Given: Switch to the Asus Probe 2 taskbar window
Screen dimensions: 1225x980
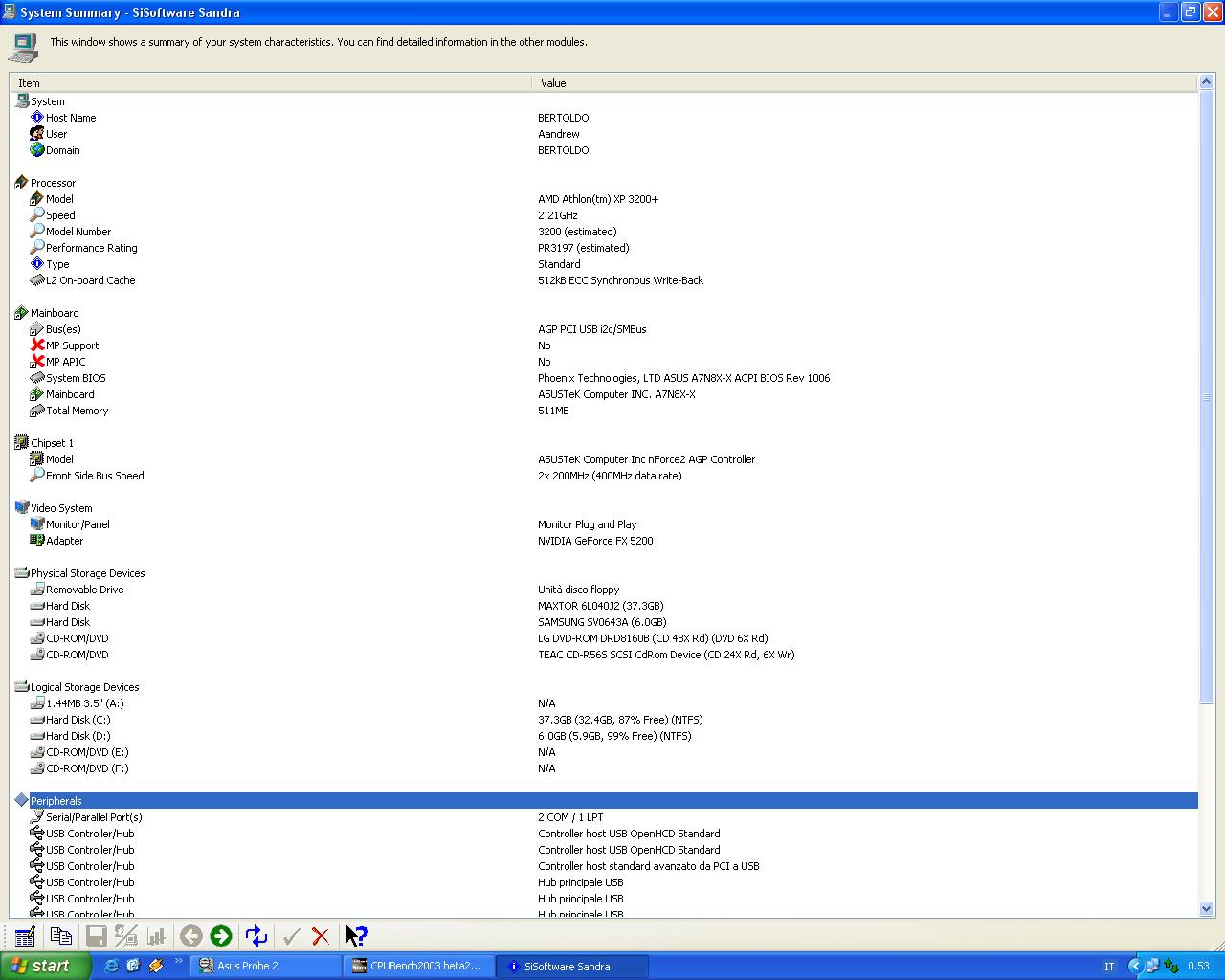Looking at the screenshot, I should [266, 966].
